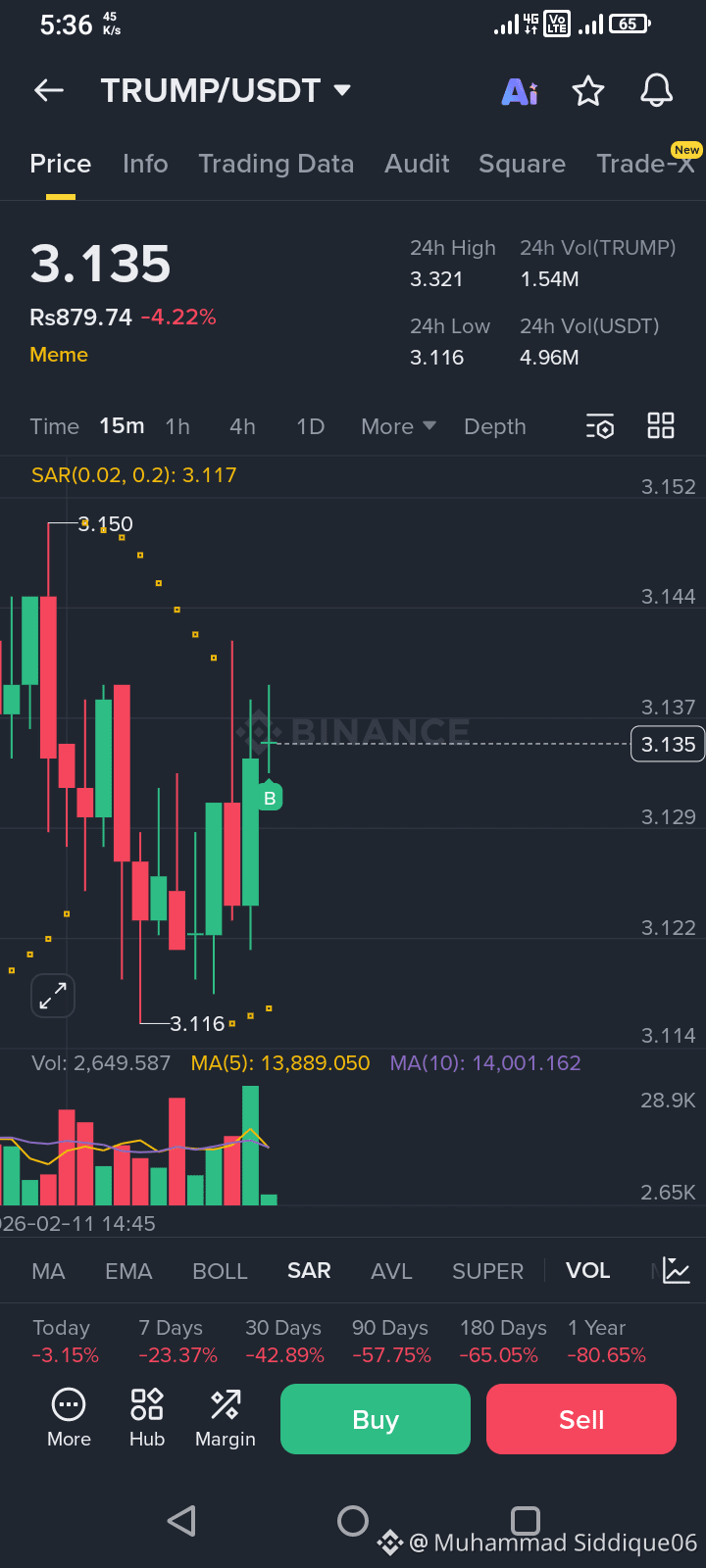Select the 1D interval

(310, 426)
